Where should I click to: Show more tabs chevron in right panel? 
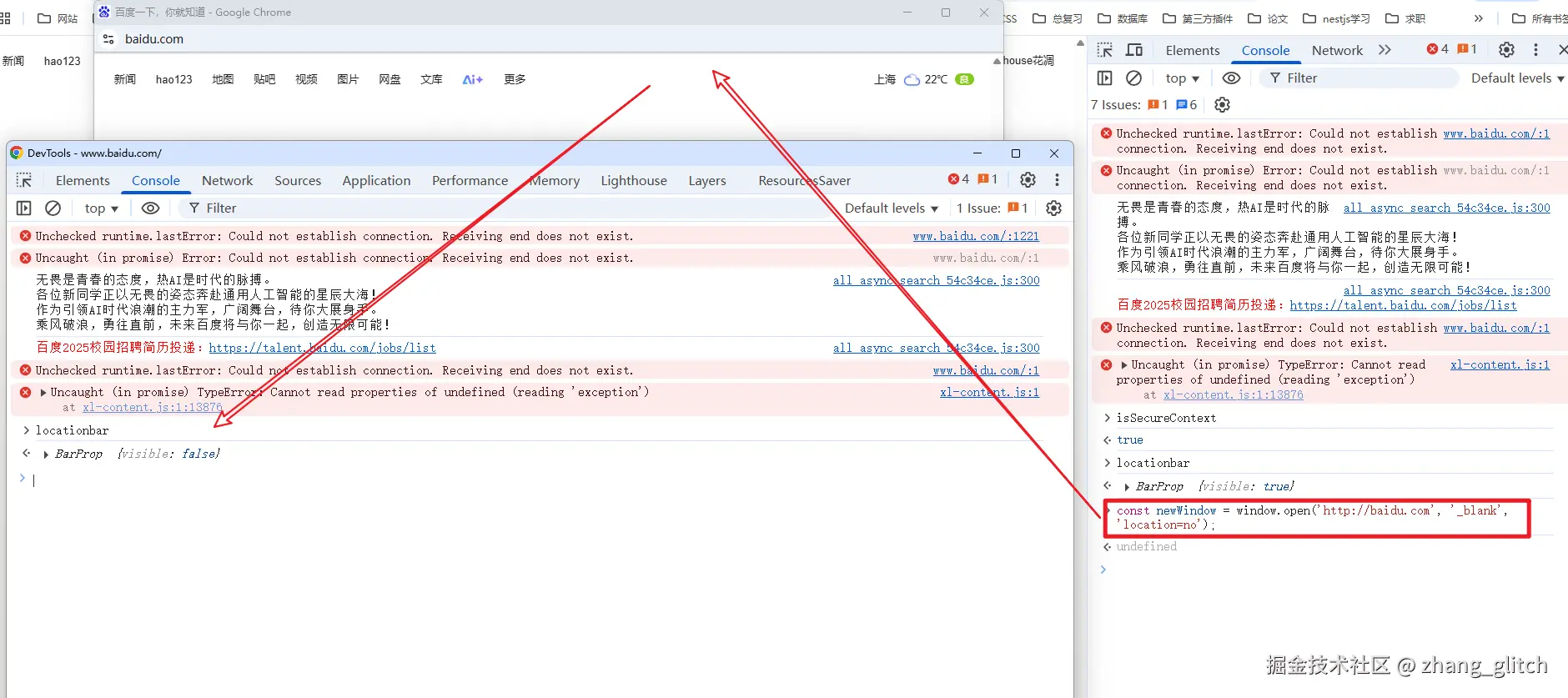point(1385,50)
